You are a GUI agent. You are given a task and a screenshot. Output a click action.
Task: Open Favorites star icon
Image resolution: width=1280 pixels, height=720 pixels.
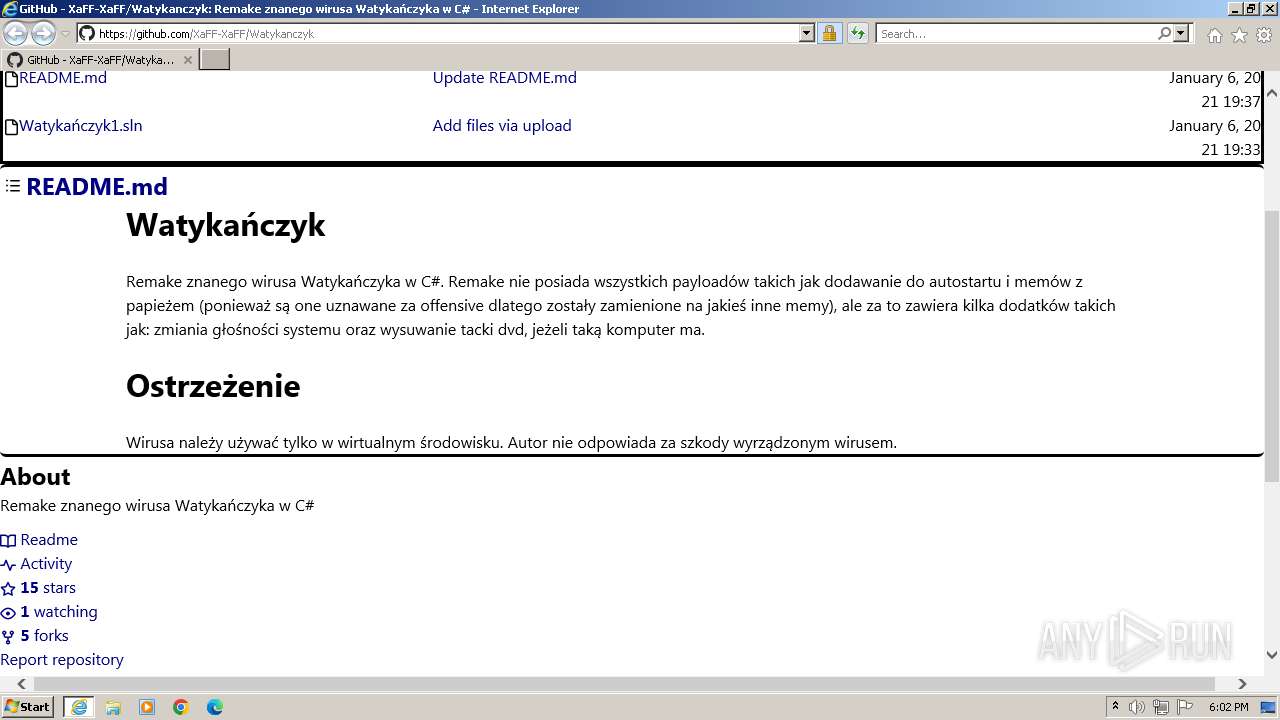[1239, 35]
